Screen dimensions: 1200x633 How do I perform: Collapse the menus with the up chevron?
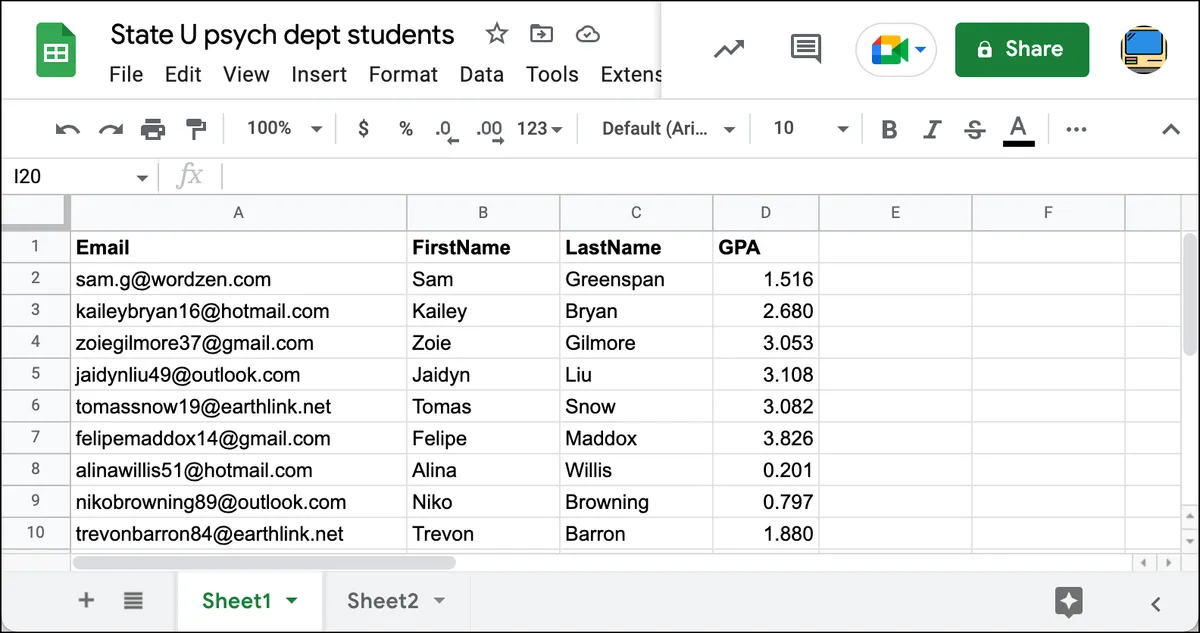coord(1170,129)
